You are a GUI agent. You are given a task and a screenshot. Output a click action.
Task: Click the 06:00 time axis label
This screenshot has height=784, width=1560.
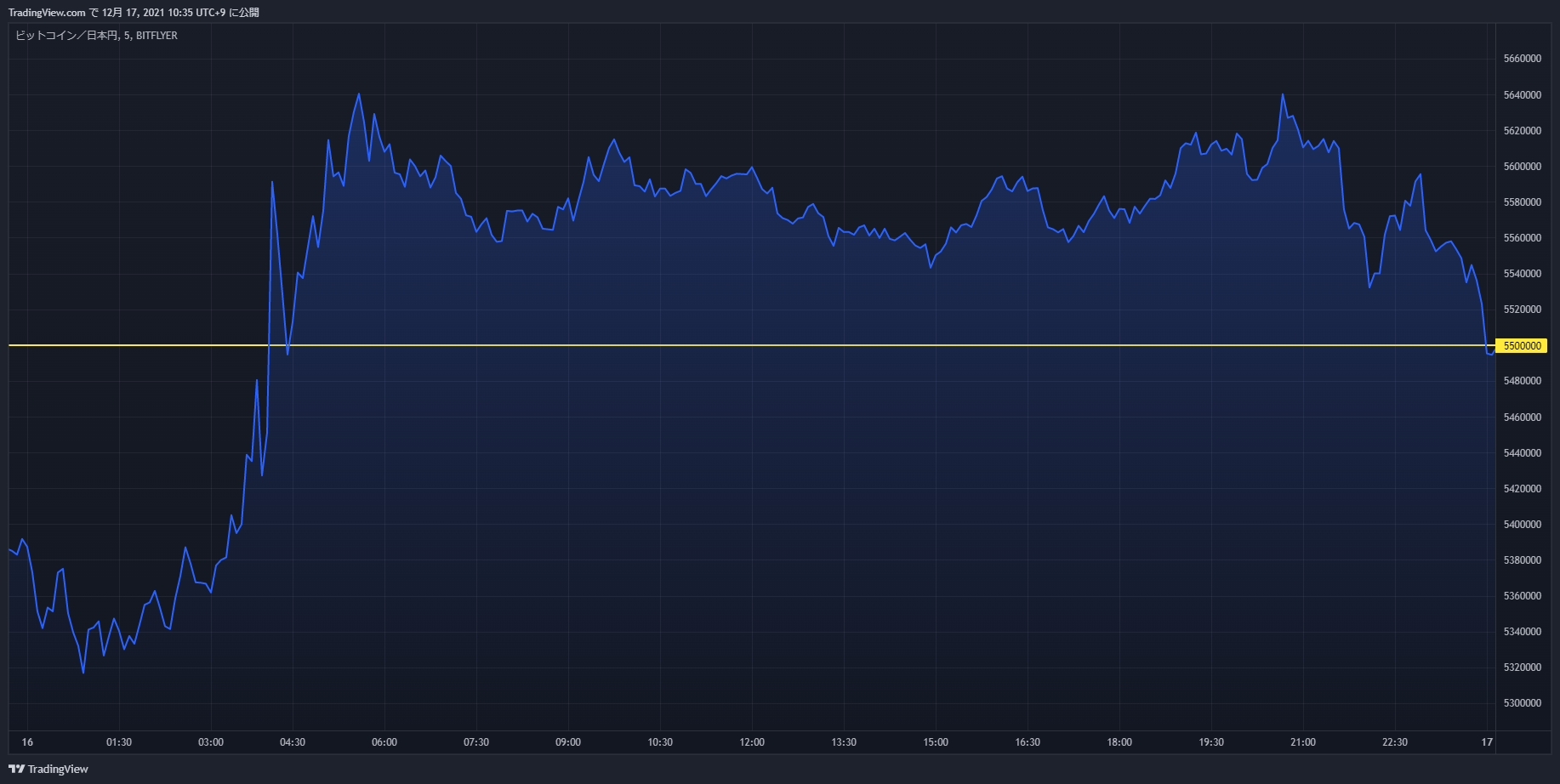pos(384,742)
